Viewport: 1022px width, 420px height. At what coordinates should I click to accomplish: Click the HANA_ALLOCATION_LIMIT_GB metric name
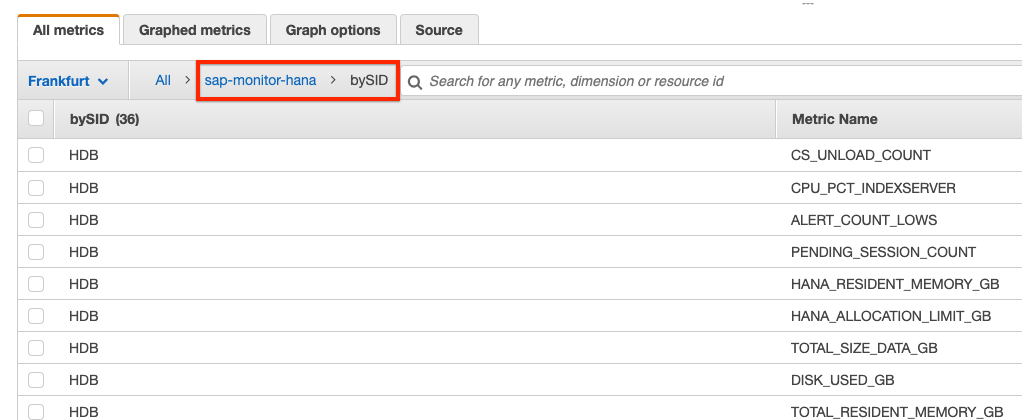890,316
